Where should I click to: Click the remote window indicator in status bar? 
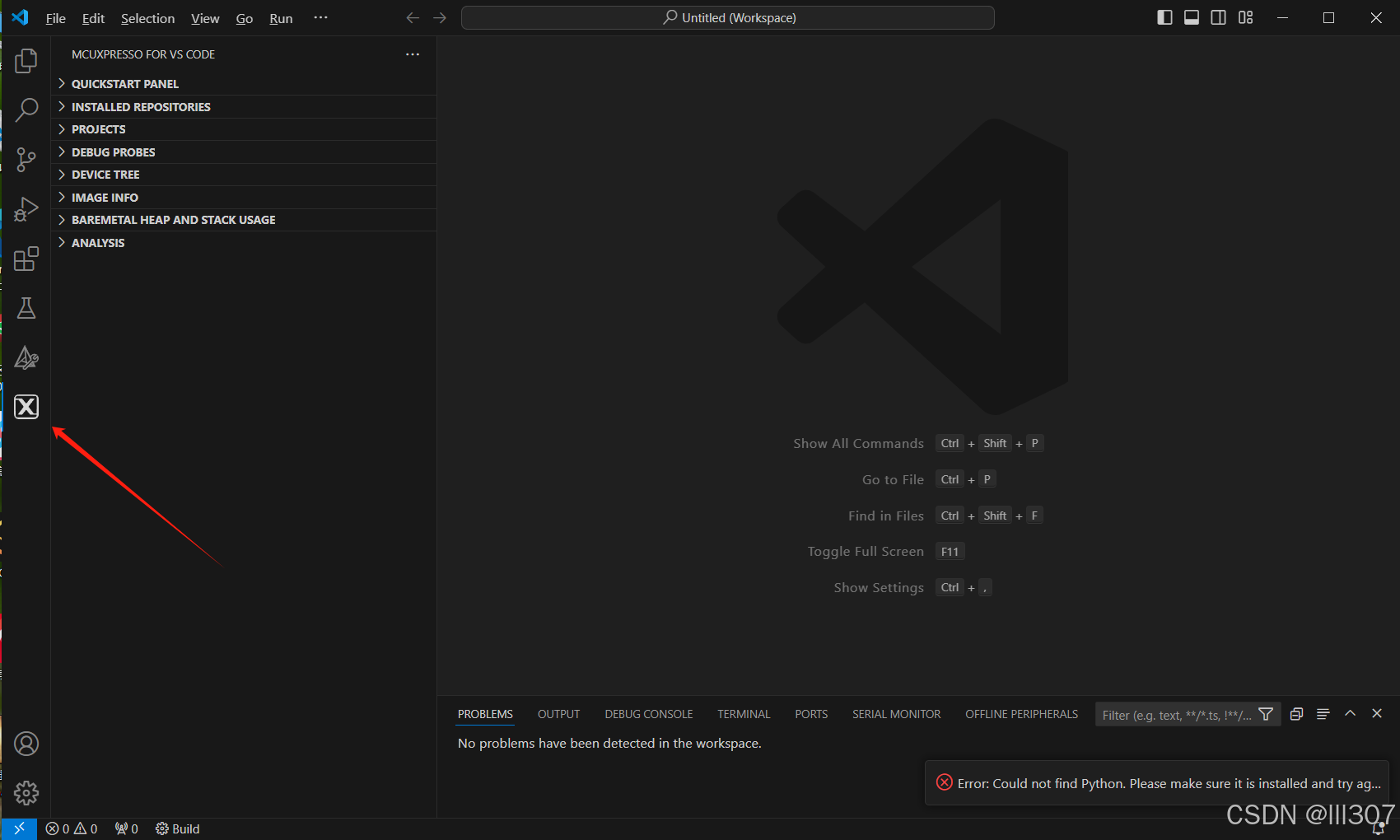pos(19,828)
